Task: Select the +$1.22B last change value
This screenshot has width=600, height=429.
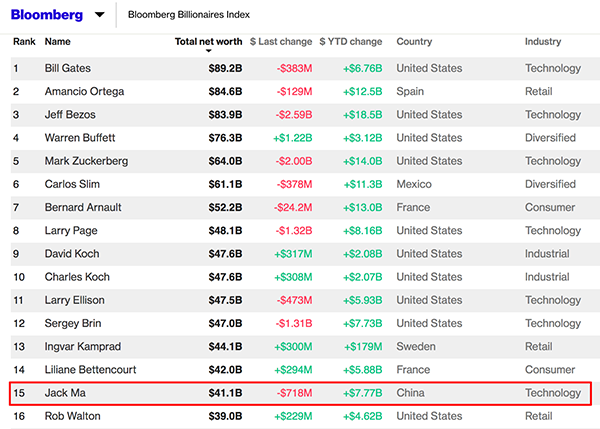Action: click(293, 138)
